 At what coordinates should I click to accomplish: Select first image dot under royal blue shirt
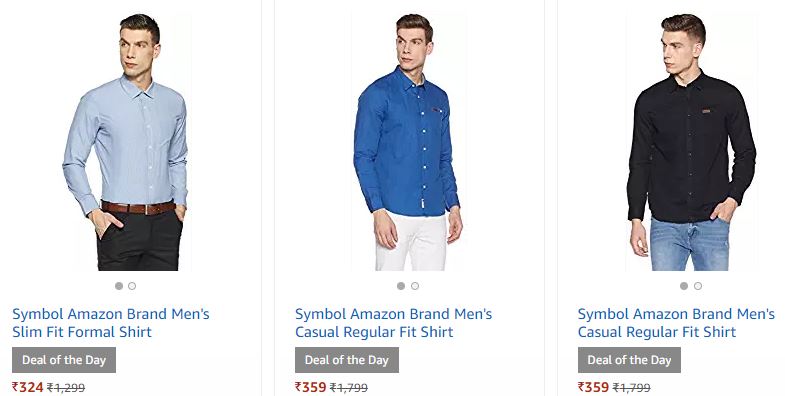pyautogui.click(x=401, y=286)
